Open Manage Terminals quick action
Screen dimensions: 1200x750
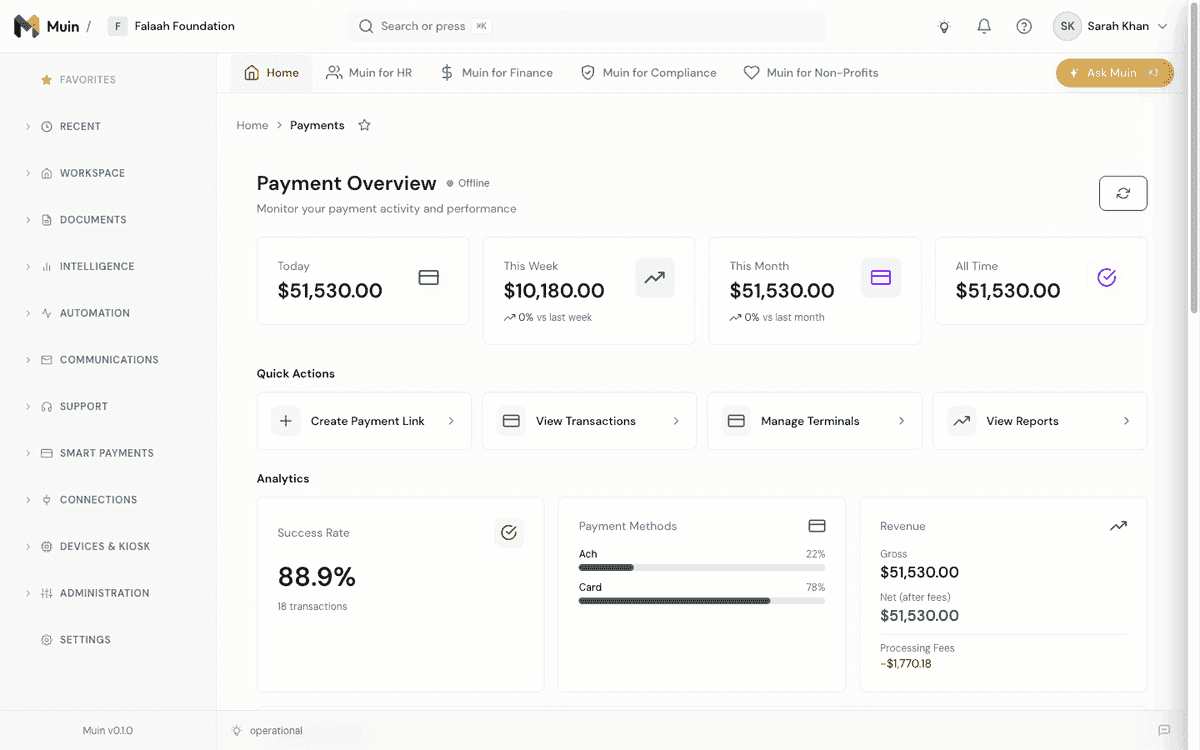[x=815, y=421]
